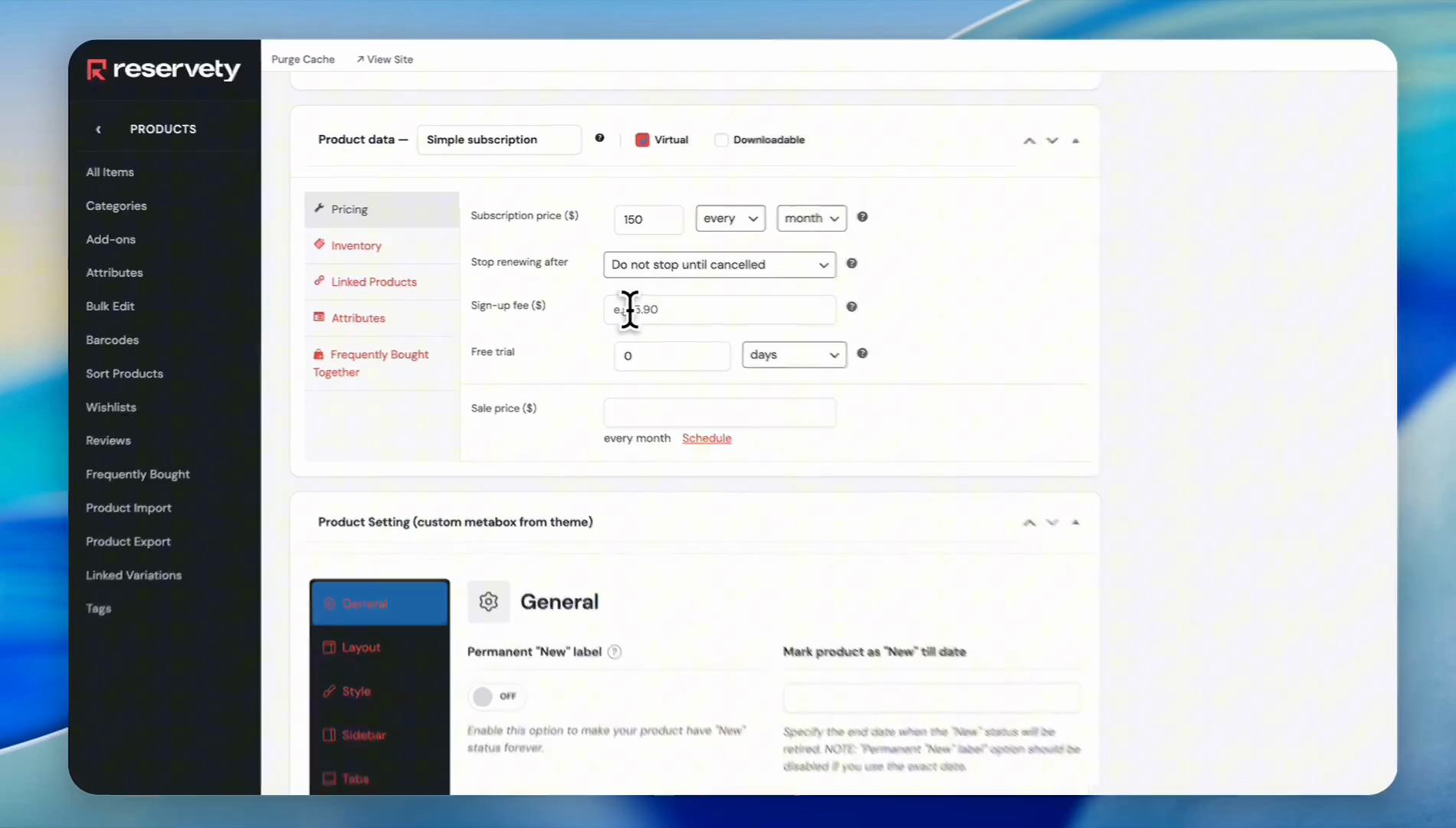Image resolution: width=1456 pixels, height=828 pixels.
Task: Click the Schedule sale link
Action: (706, 439)
